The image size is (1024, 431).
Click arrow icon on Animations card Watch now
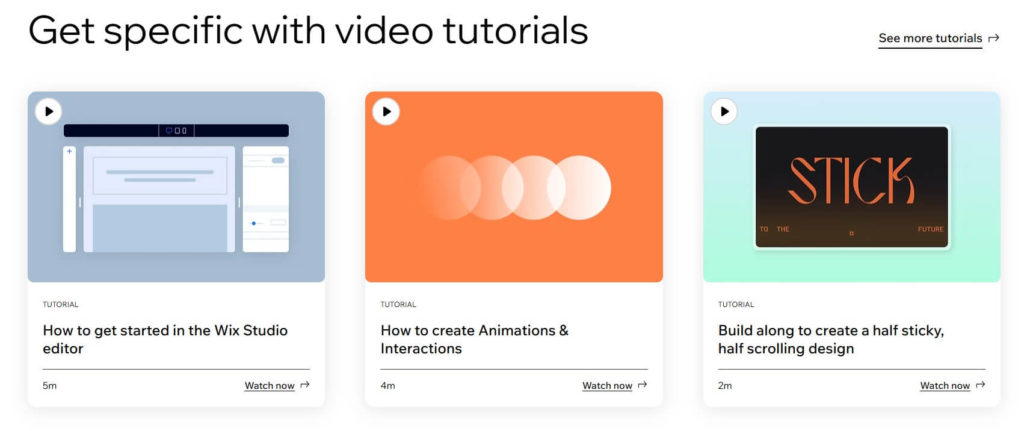(643, 385)
